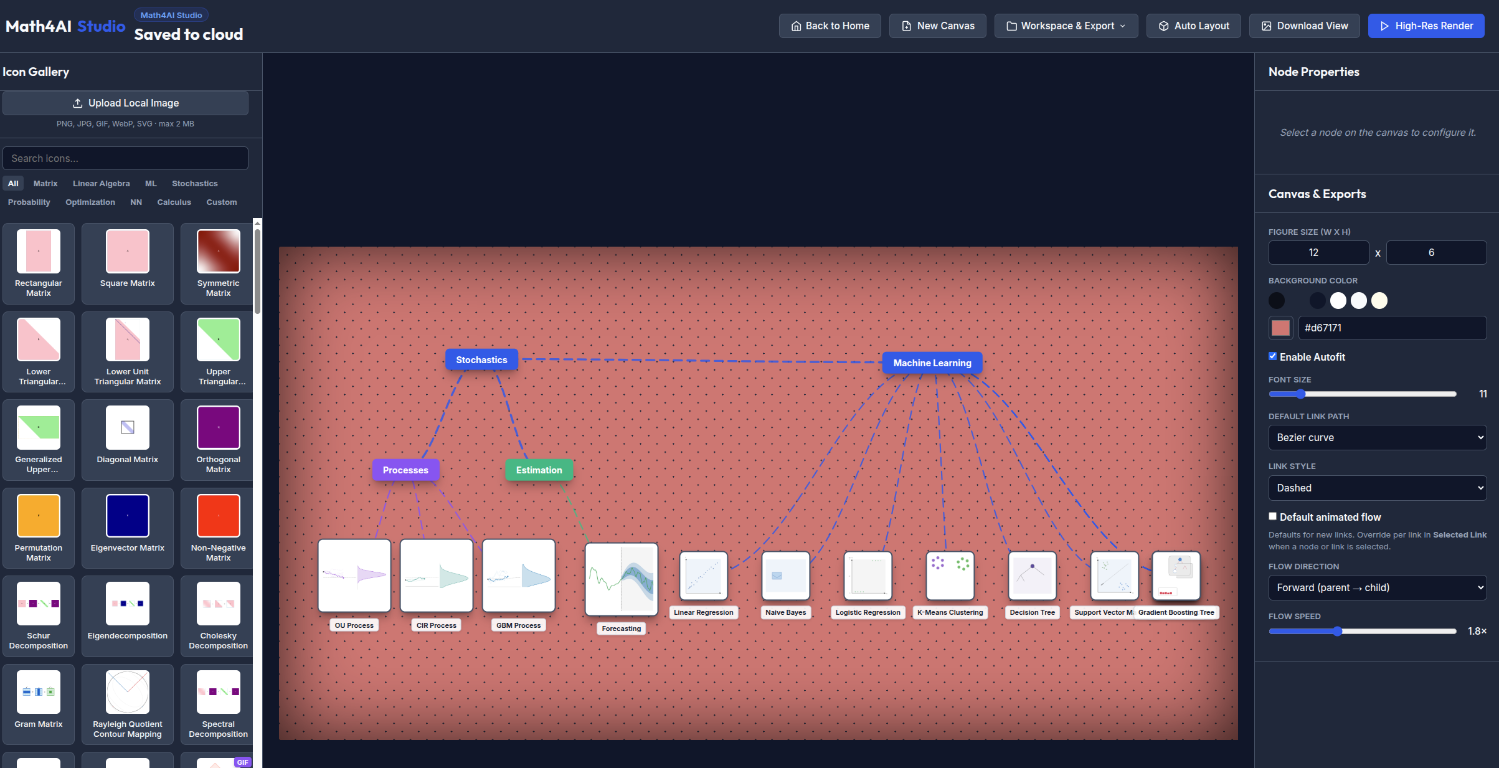Choose the Permutation Matrix icon

click(x=39, y=528)
